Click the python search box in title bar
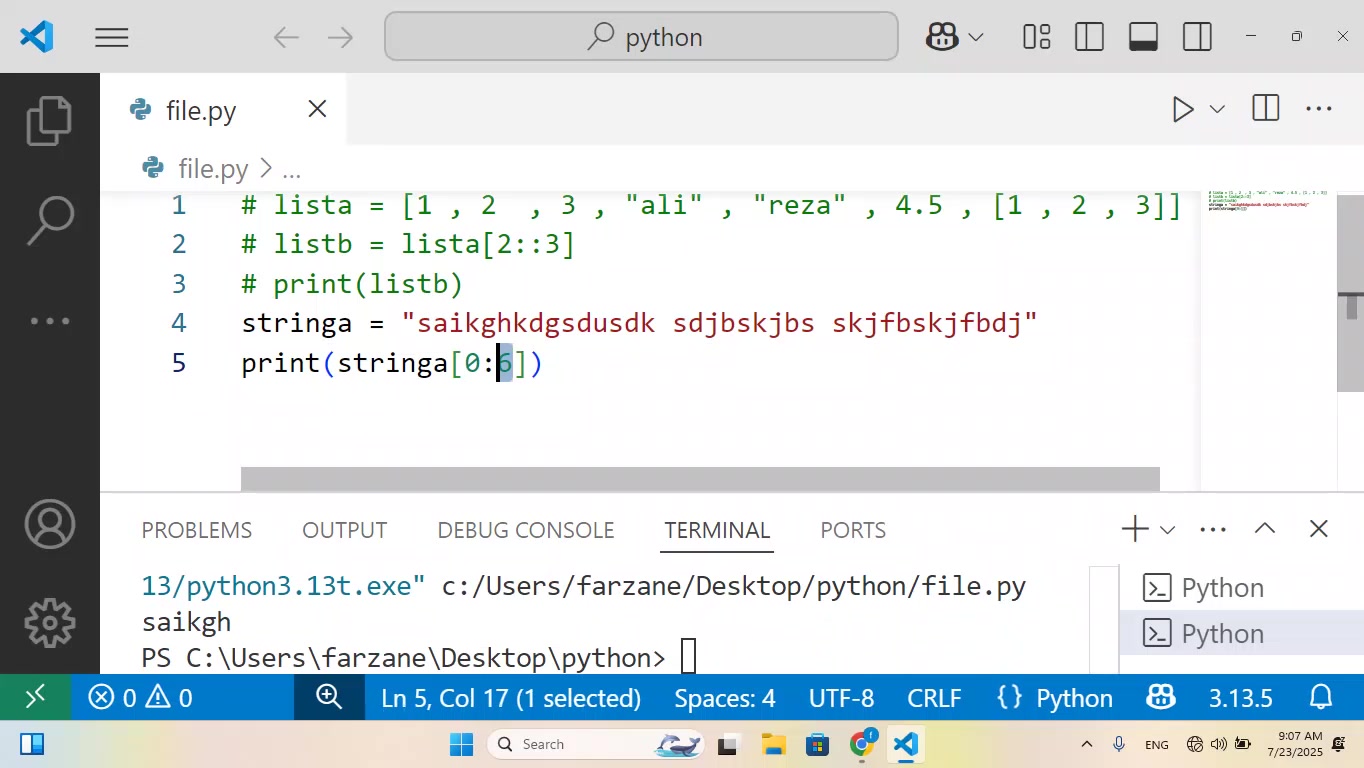The height and width of the screenshot is (768, 1364). click(x=641, y=37)
